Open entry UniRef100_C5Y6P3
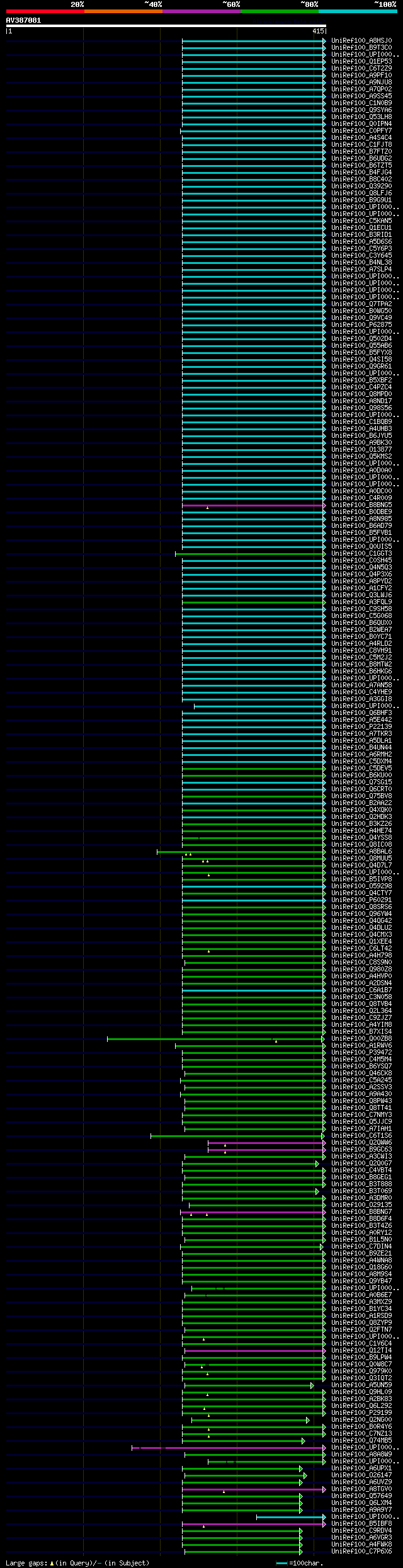403x1568 pixels. 361,249
